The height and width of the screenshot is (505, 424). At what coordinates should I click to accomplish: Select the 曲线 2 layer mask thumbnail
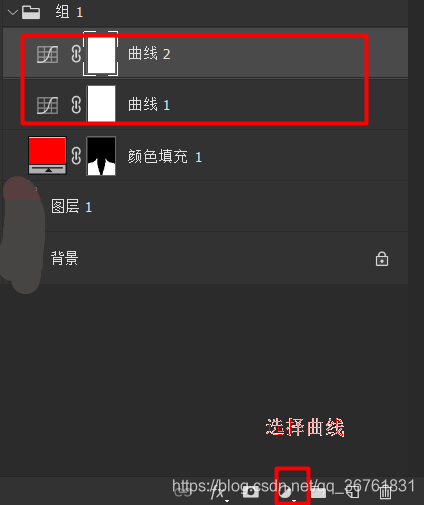pyautogui.click(x=101, y=53)
